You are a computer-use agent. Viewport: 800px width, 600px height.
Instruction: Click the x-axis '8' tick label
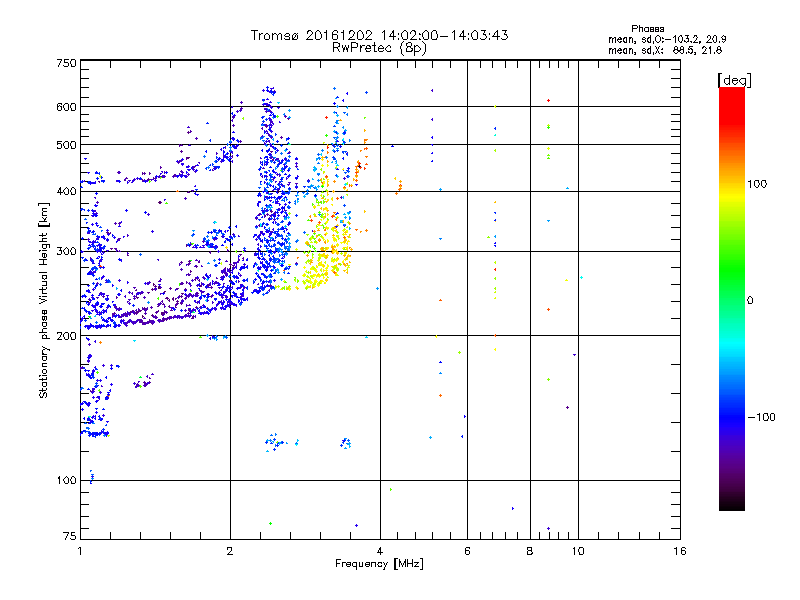530,551
